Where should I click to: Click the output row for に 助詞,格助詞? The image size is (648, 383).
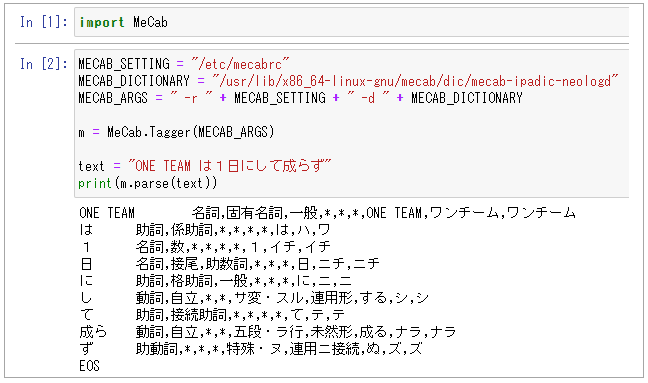pyautogui.click(x=215, y=281)
